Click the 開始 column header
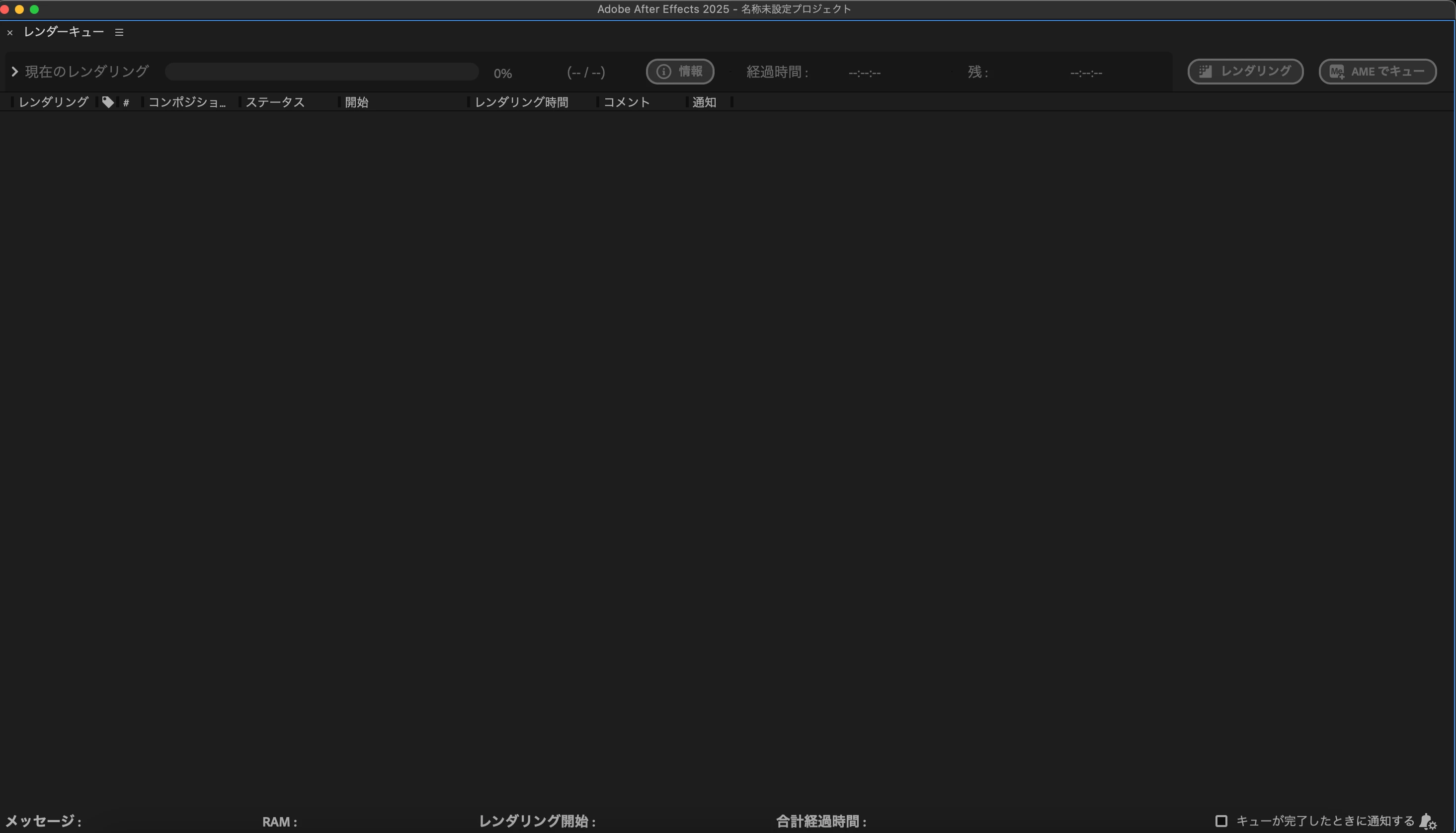Viewport: 1456px width, 833px height. tap(356, 102)
